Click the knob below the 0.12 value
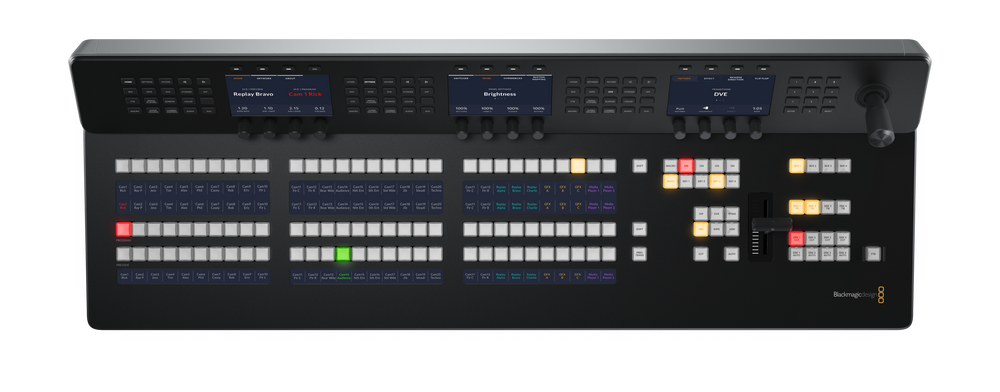This screenshot has width=1000, height=392. (x=320, y=128)
